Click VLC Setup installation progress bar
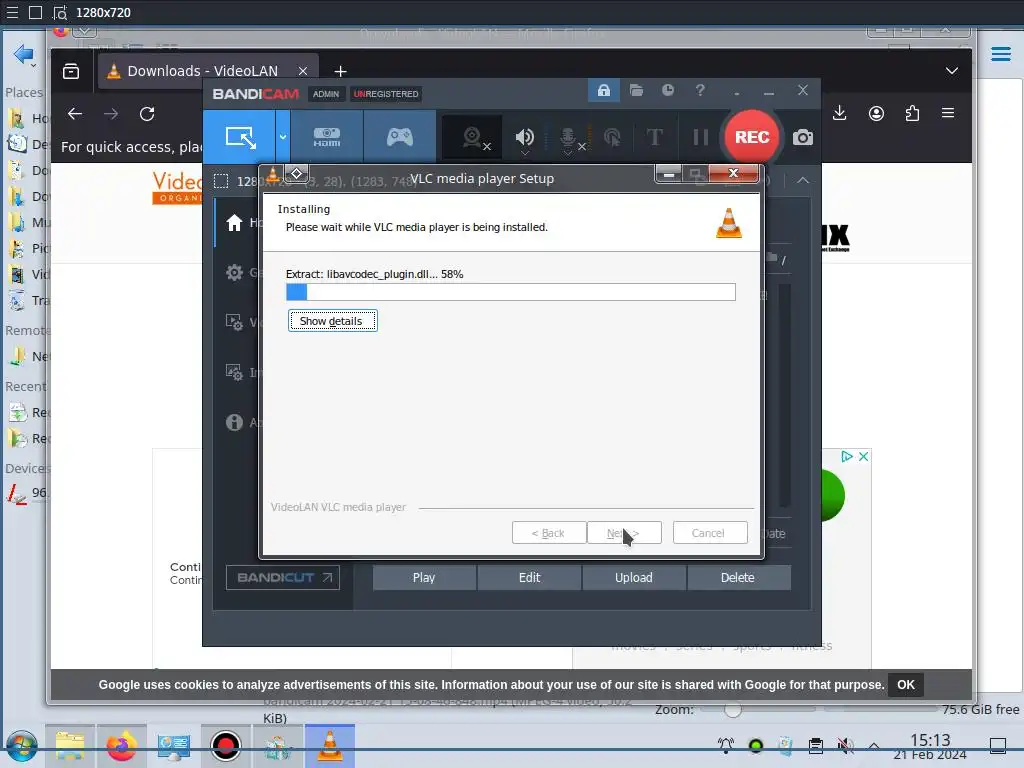 pos(511,292)
